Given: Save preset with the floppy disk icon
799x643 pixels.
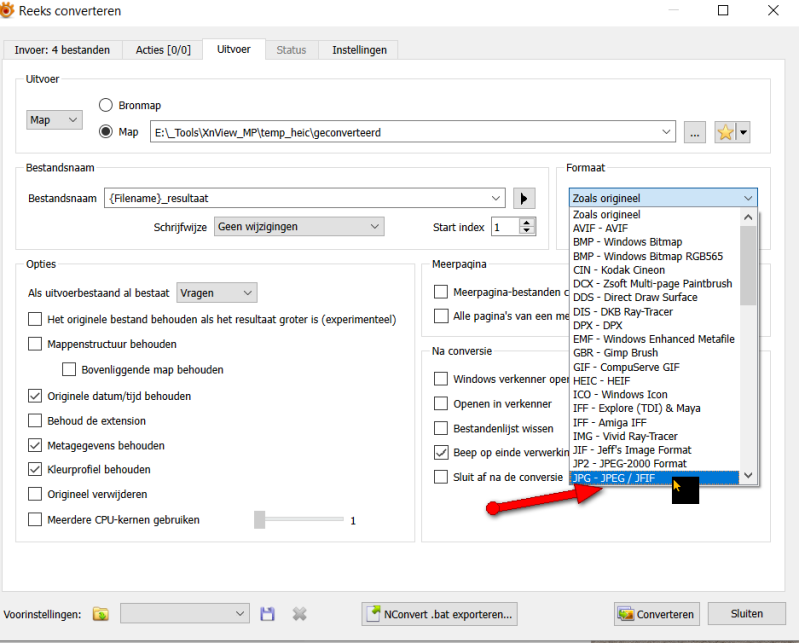Looking at the screenshot, I should coord(267,613).
